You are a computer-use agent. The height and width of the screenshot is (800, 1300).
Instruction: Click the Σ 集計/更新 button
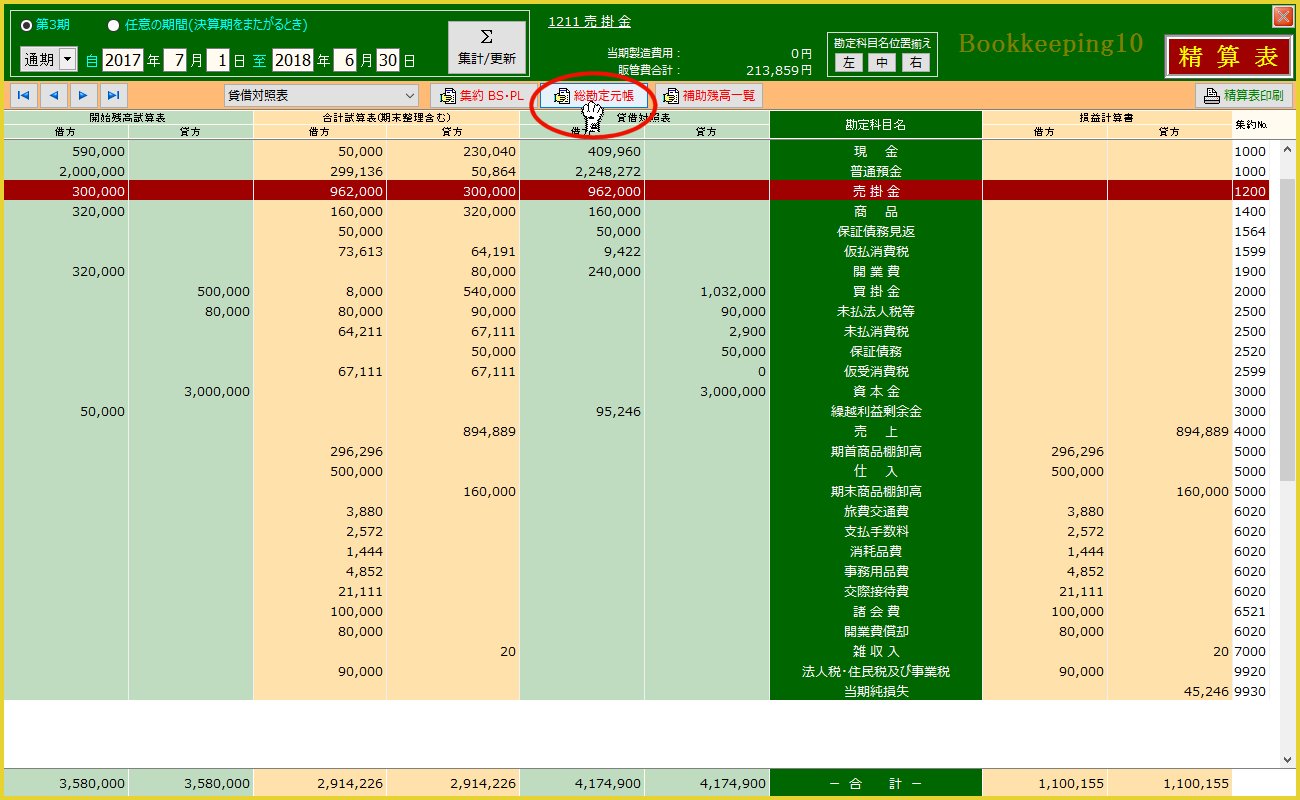click(486, 47)
